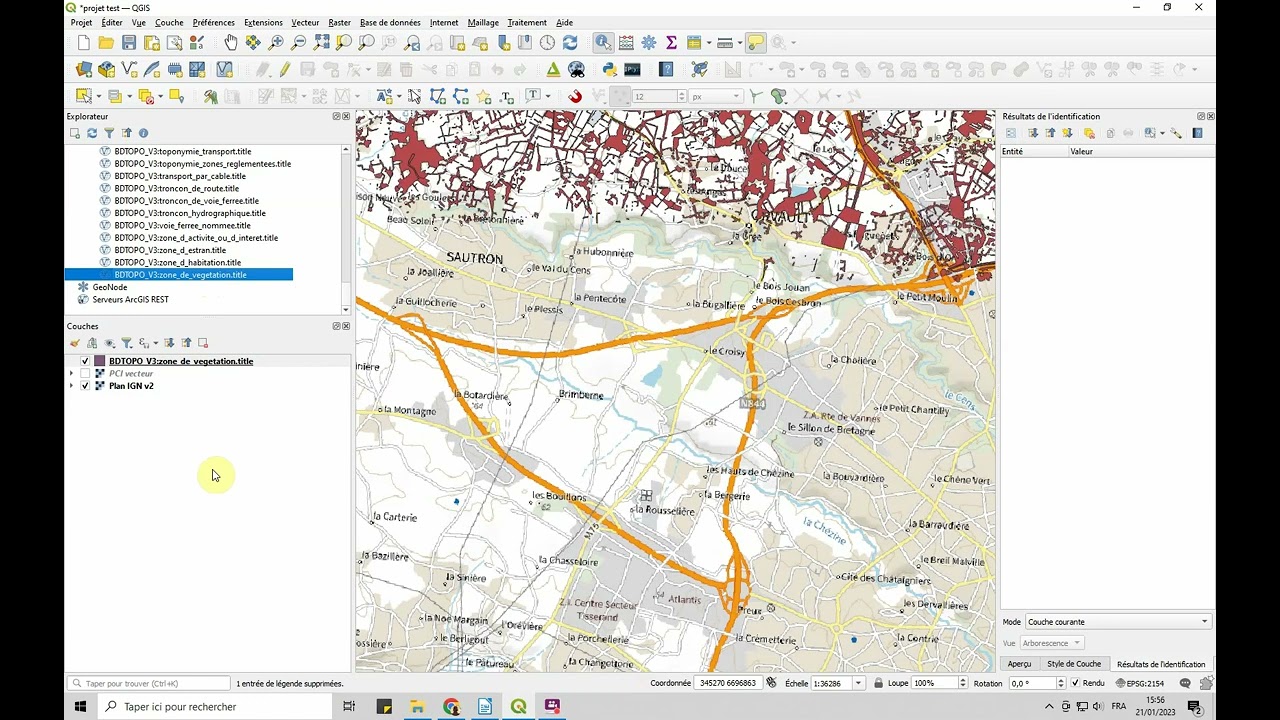Filter the Explorateur browser tree
The image size is (1280, 720).
[x=109, y=133]
